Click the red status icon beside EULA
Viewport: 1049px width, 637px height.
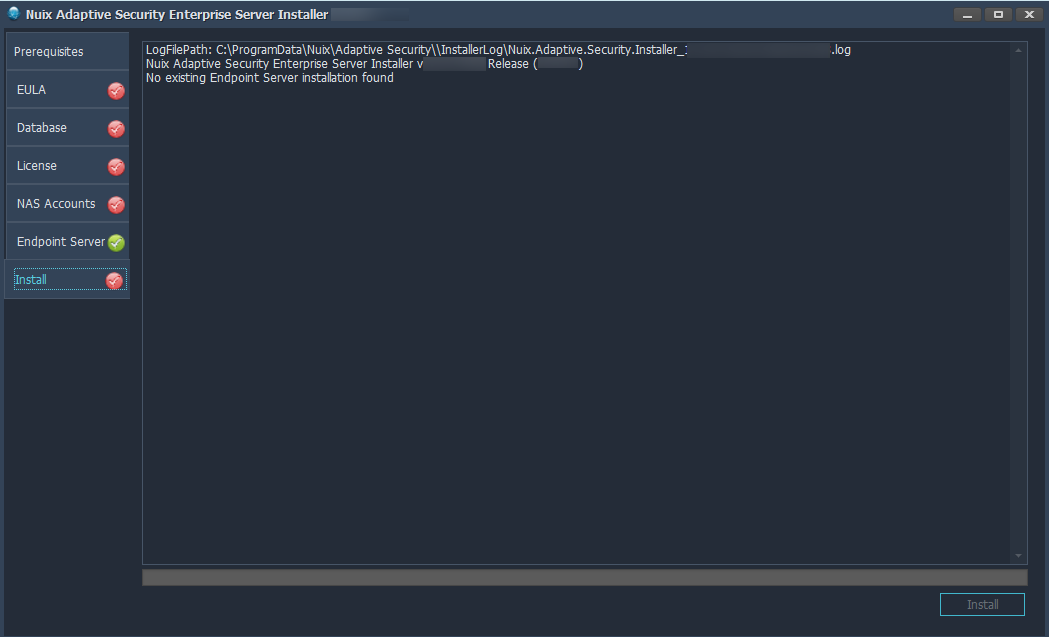pyautogui.click(x=116, y=90)
